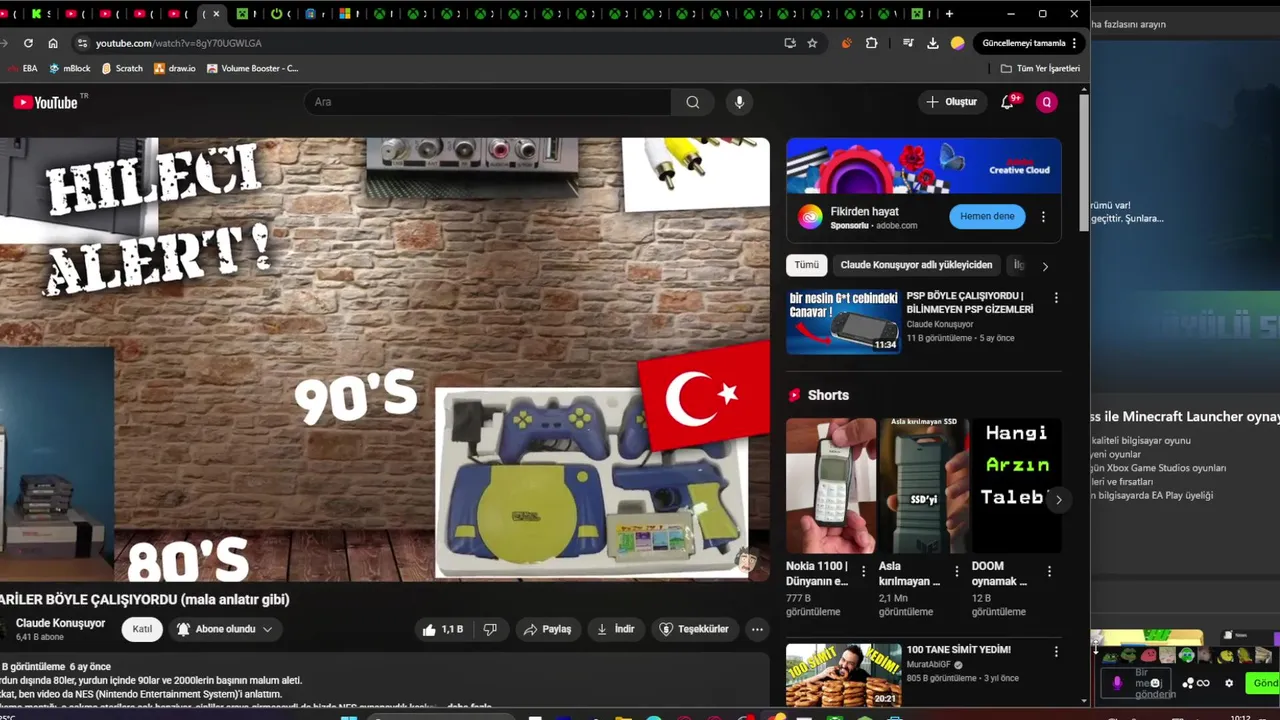
Task: Open options for Nokia 1100 short
Action: point(864,571)
